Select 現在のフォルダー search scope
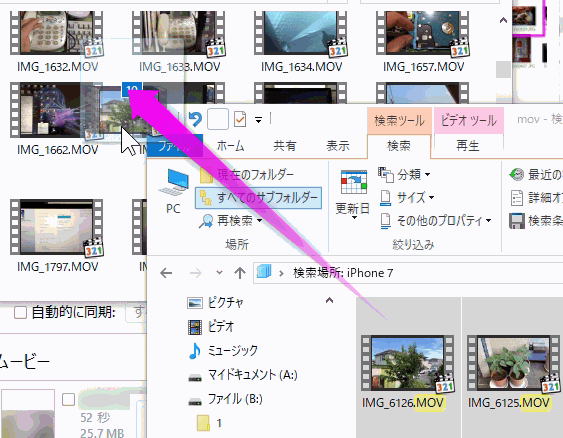Image resolution: width=563 pixels, height=438 pixels. click(247, 175)
